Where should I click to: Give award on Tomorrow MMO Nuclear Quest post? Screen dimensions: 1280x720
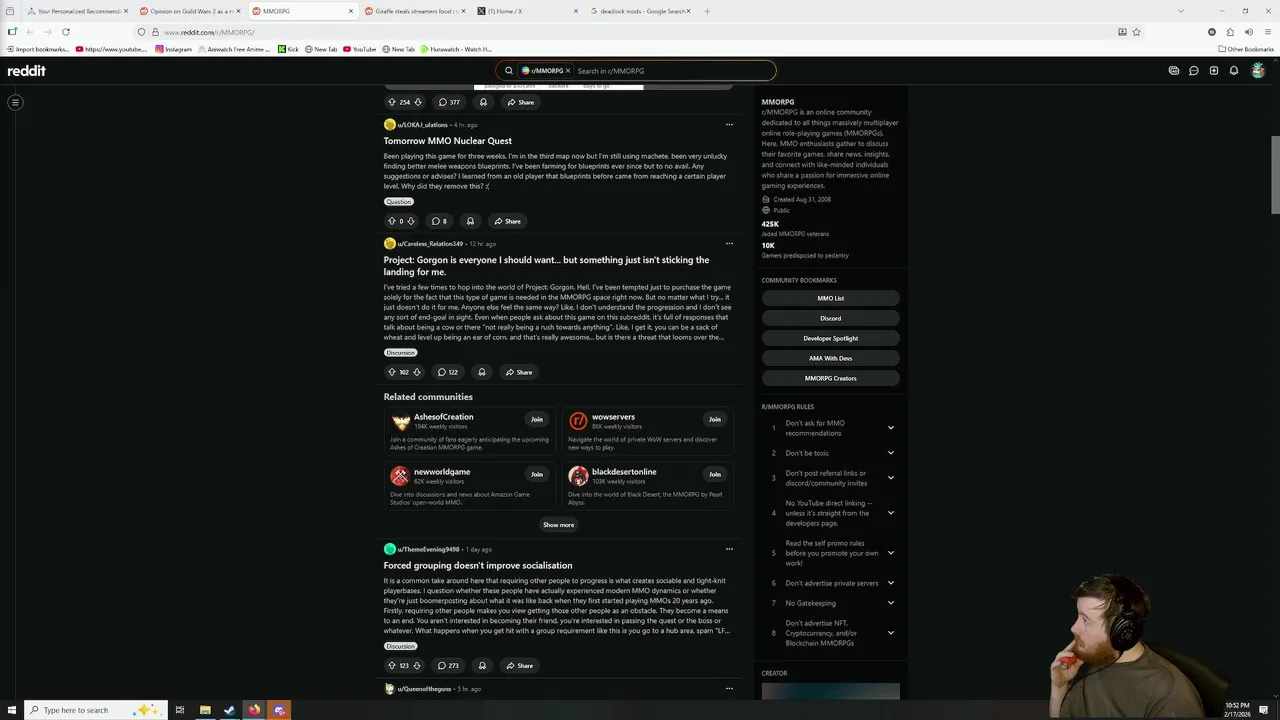(x=470, y=221)
